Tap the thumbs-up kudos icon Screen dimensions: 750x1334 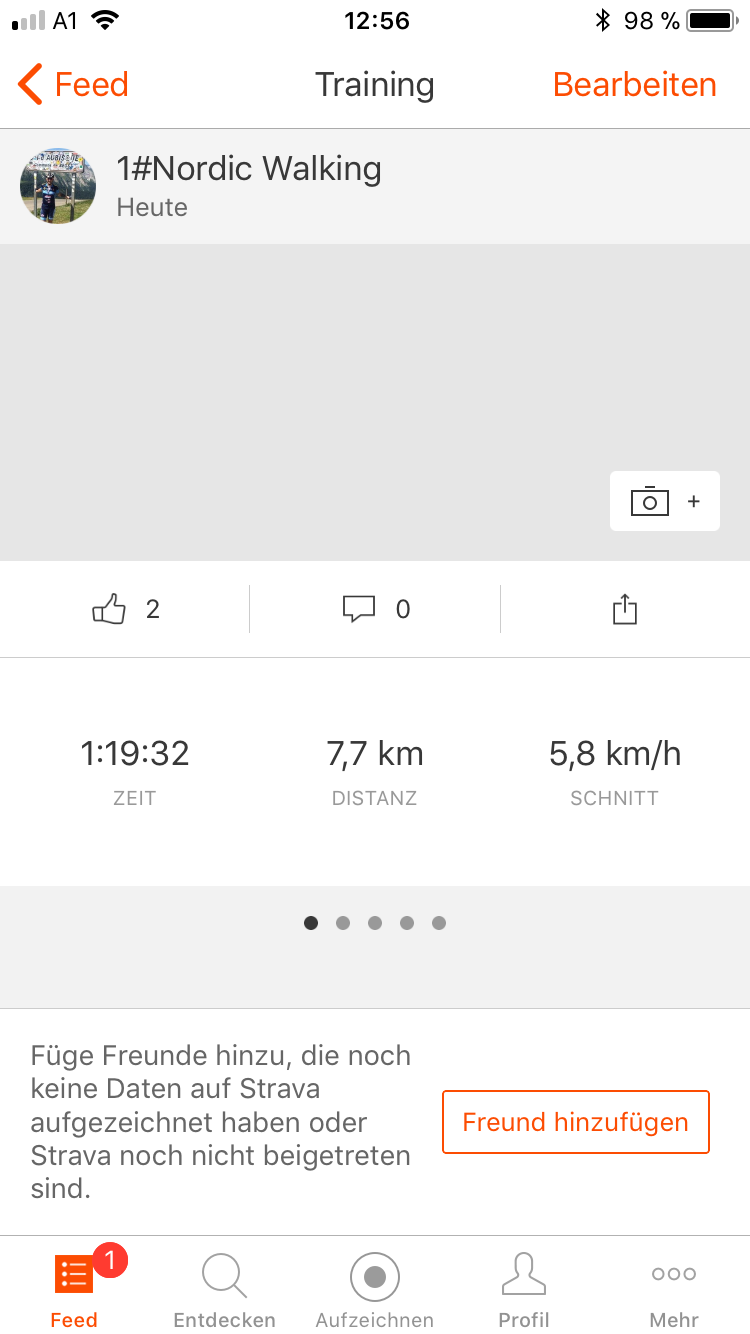110,609
